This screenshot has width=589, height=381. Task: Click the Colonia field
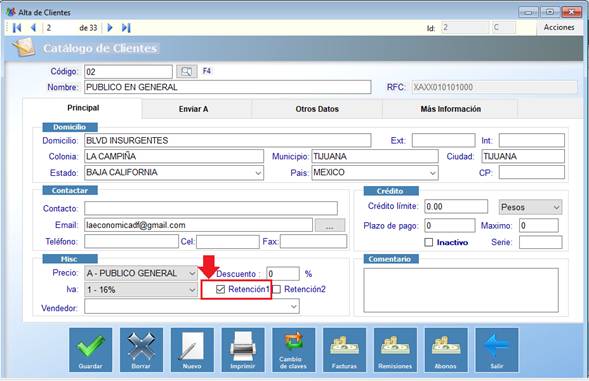(x=174, y=156)
